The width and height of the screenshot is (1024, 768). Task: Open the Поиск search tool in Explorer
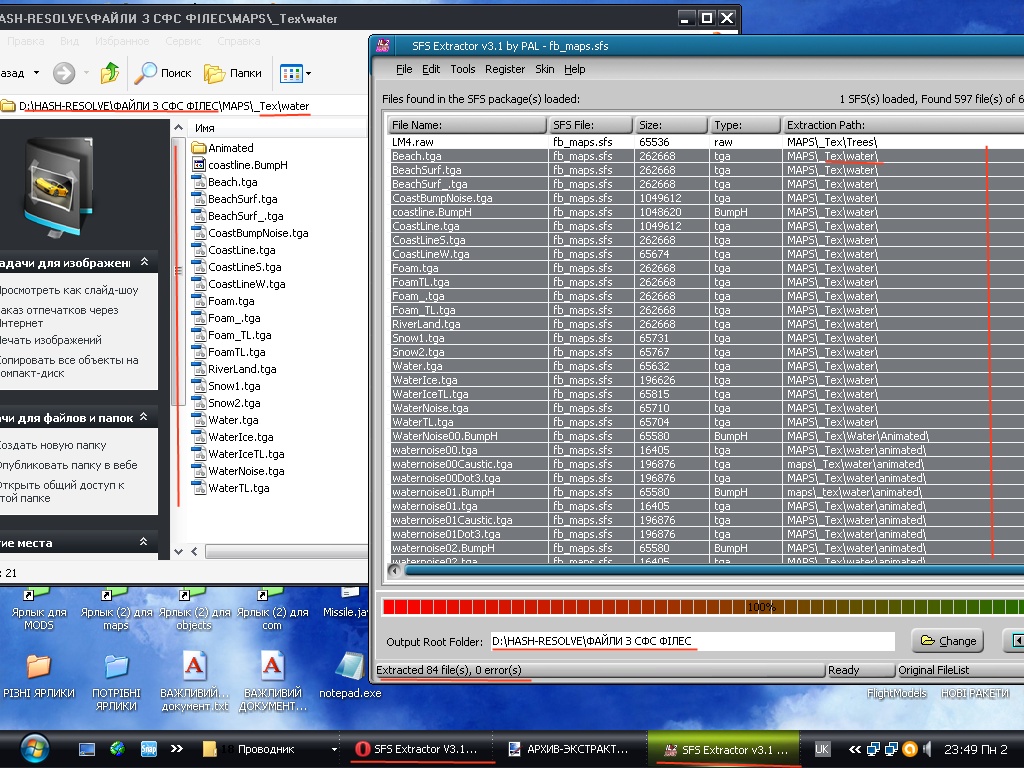coord(164,73)
